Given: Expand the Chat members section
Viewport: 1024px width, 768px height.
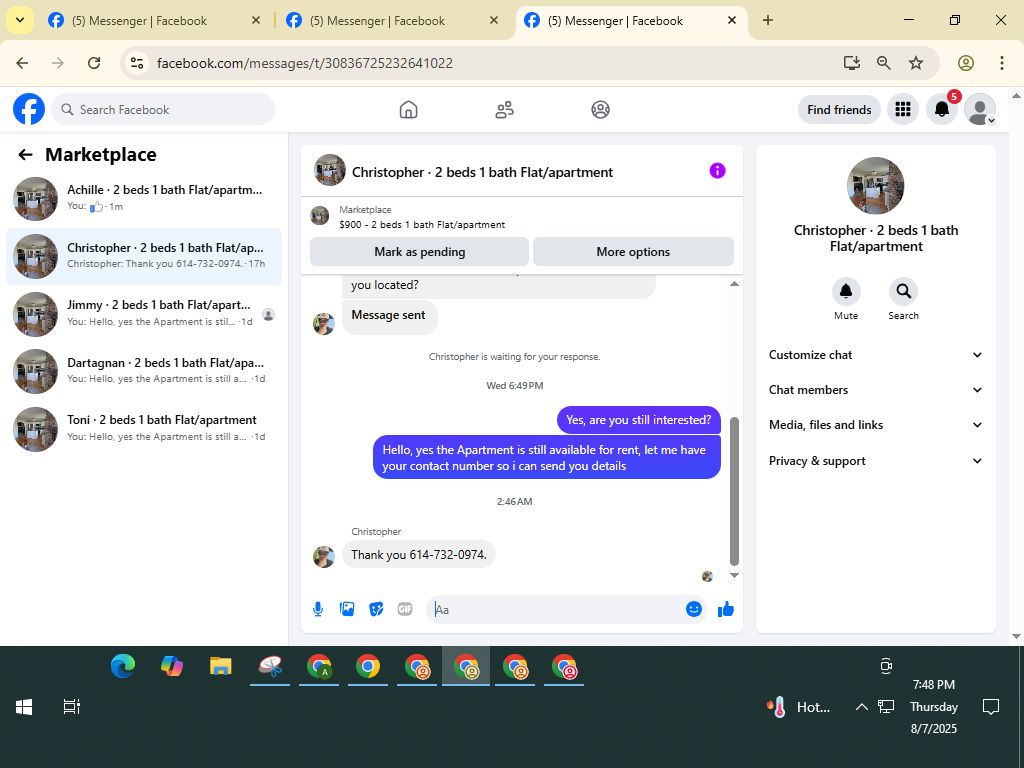Looking at the screenshot, I should tap(876, 390).
